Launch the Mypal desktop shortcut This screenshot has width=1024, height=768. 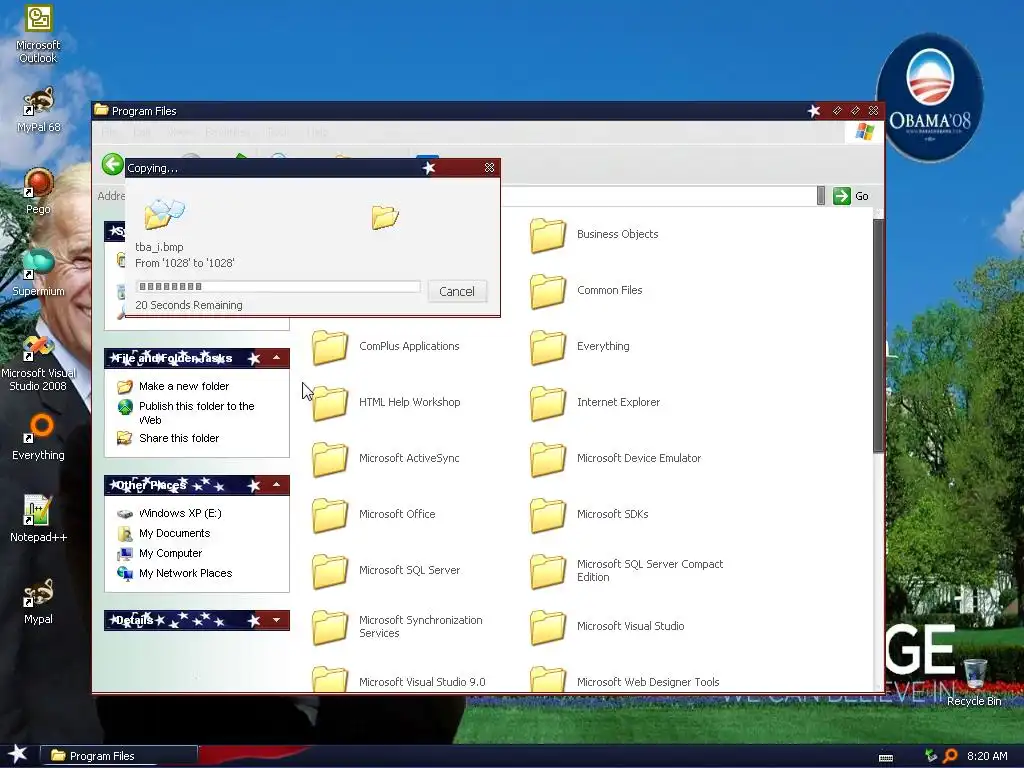coord(39,601)
